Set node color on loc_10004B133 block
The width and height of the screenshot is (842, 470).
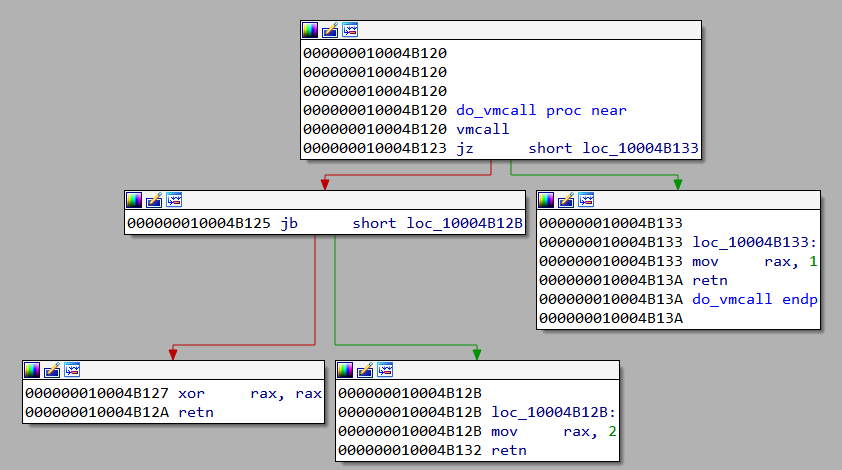(x=546, y=200)
